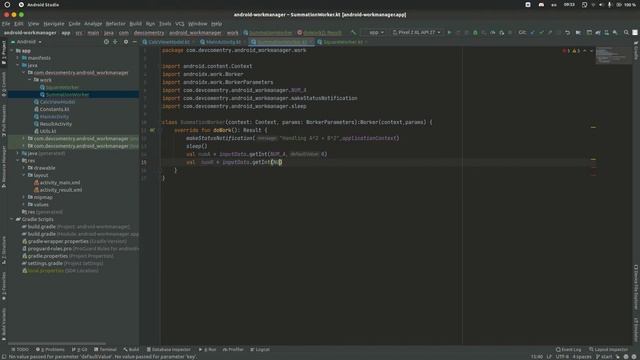The height and width of the screenshot is (360, 640).
Task: Open the Profiler tool window button
Action: click(x=233, y=349)
